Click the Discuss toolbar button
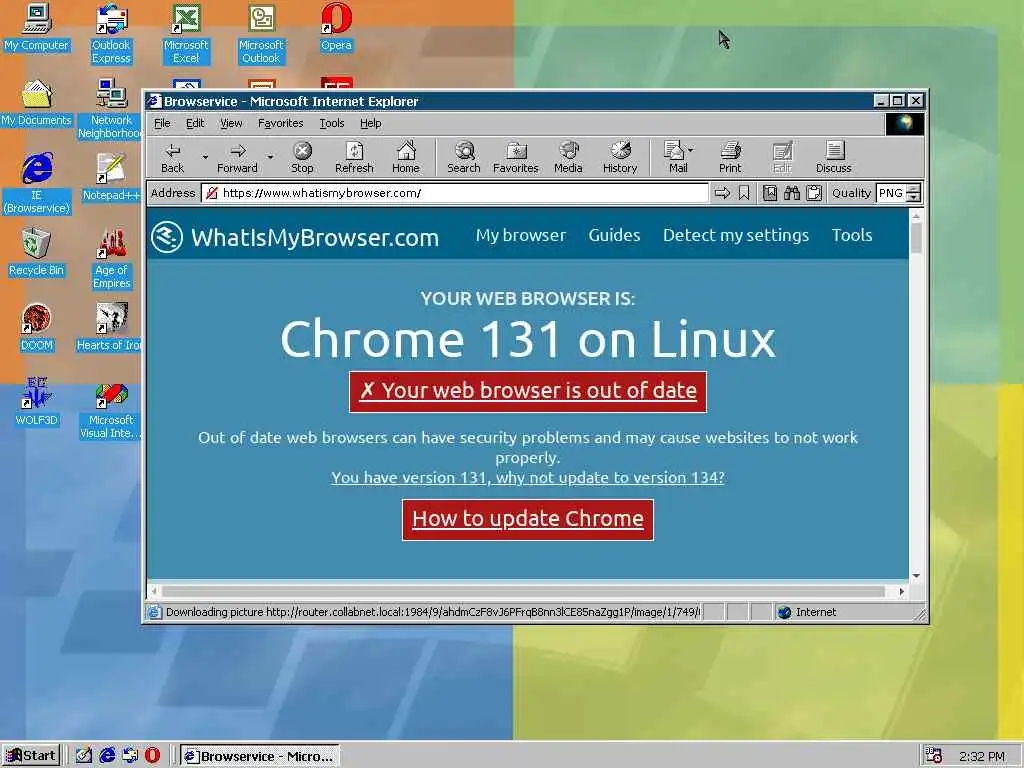The height and width of the screenshot is (768, 1024). 833,157
